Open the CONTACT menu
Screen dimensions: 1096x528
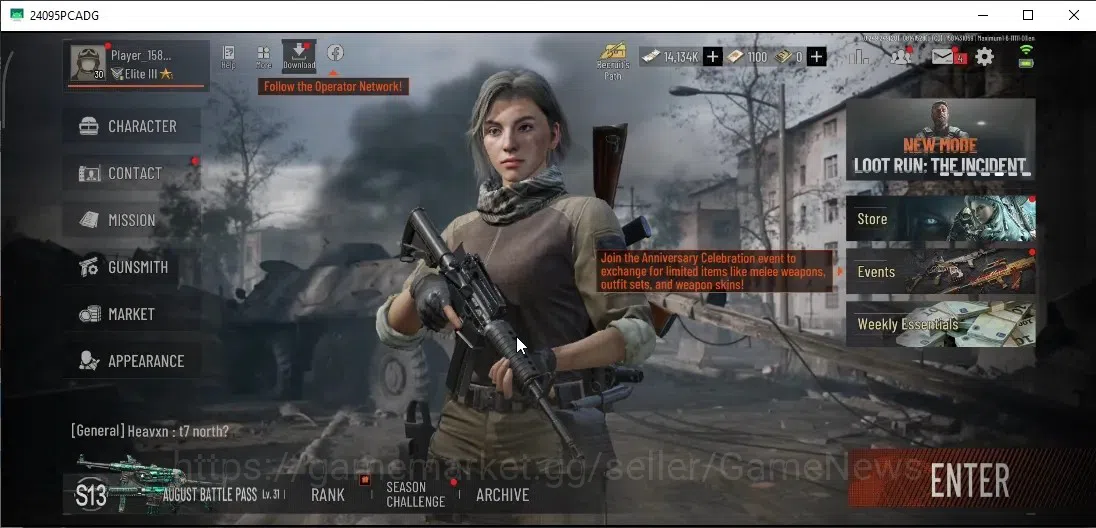tap(132, 173)
